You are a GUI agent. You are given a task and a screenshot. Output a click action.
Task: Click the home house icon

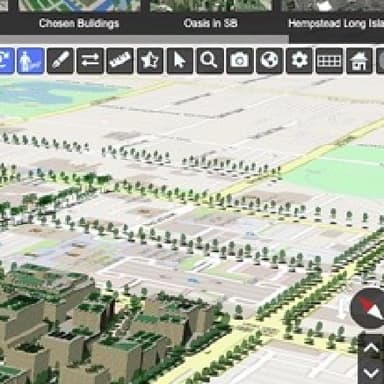coord(359,60)
